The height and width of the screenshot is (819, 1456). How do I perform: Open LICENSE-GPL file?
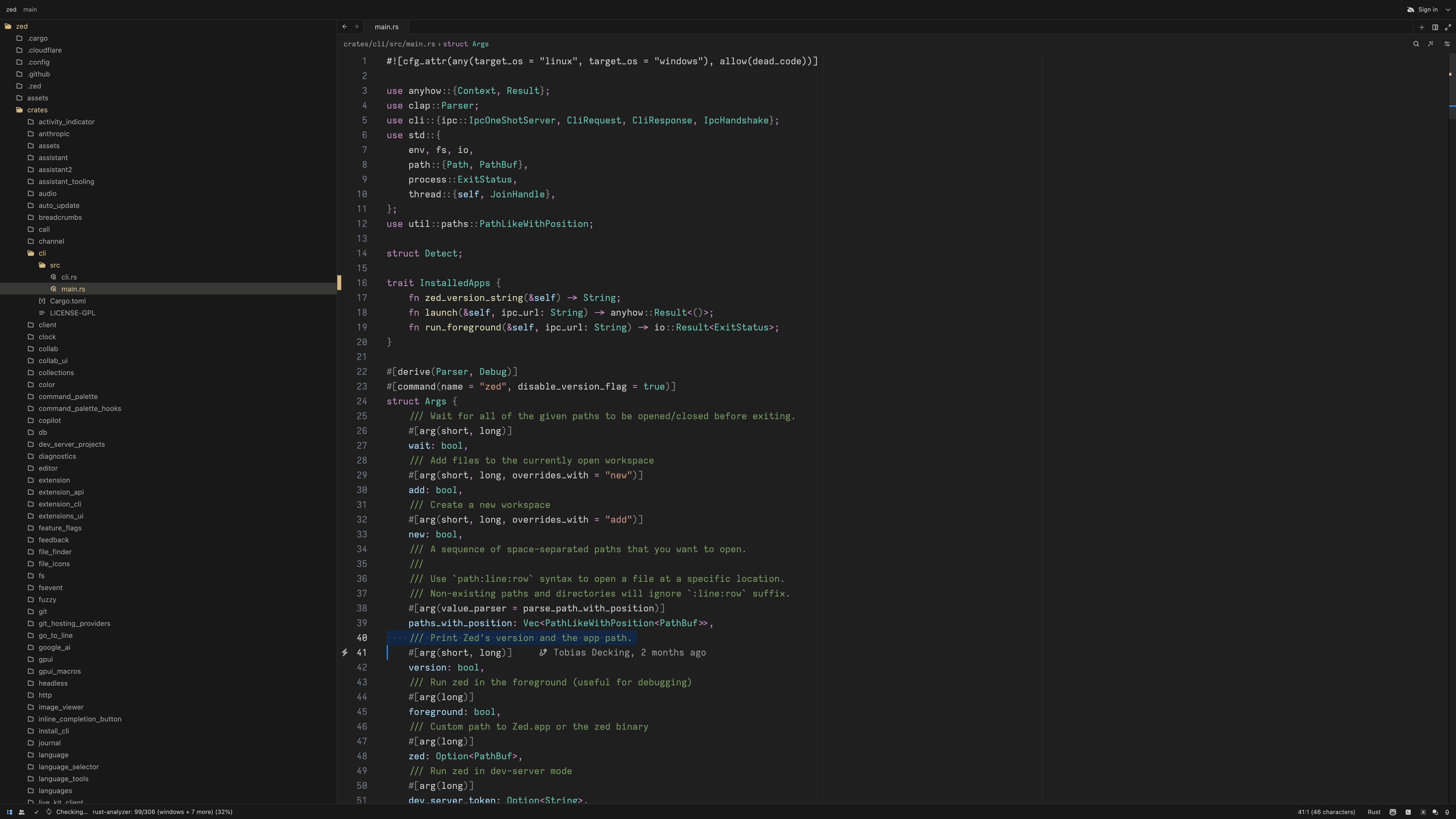[x=168, y=313]
